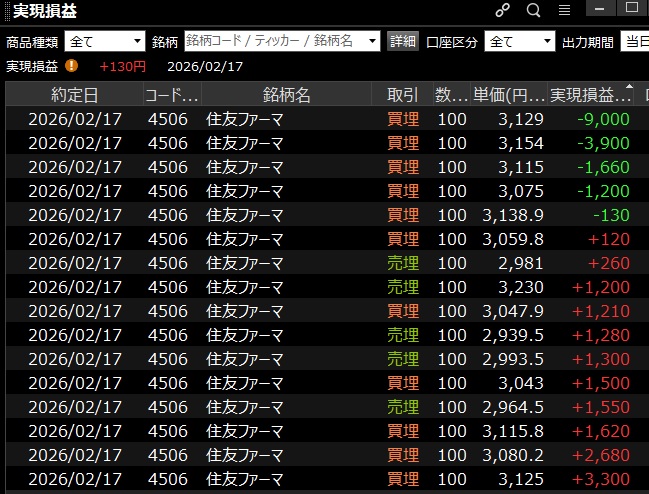Expand the 銘柄 code search dropdown arrow
Screen dimensions: 649x494
(x=372, y=41)
